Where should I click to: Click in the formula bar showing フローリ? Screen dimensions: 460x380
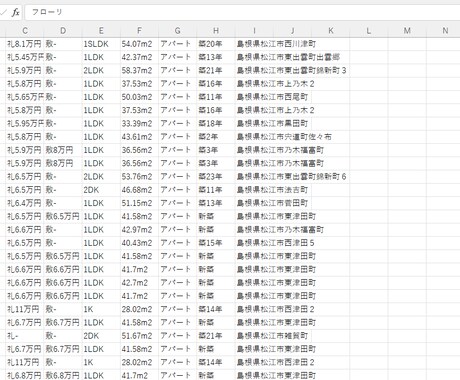coord(242,12)
